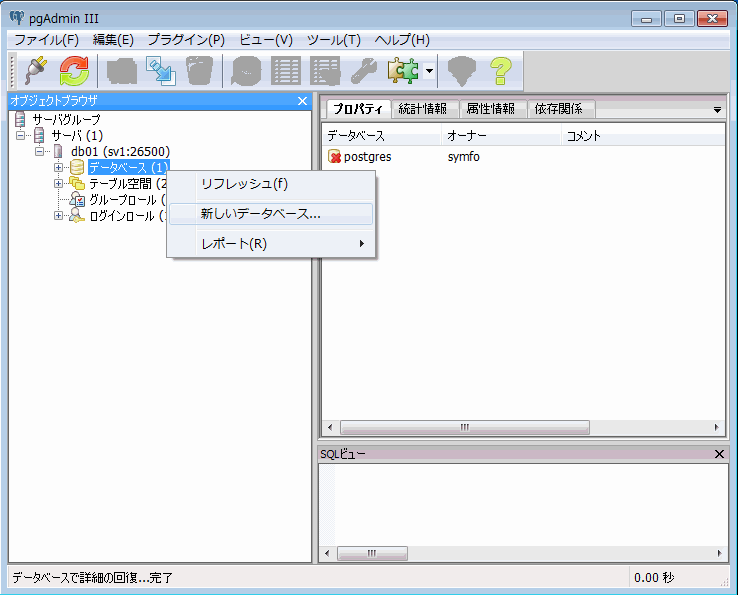Select the サーバ (1) tree item
This screenshot has height=595, width=738.
click(x=77, y=136)
